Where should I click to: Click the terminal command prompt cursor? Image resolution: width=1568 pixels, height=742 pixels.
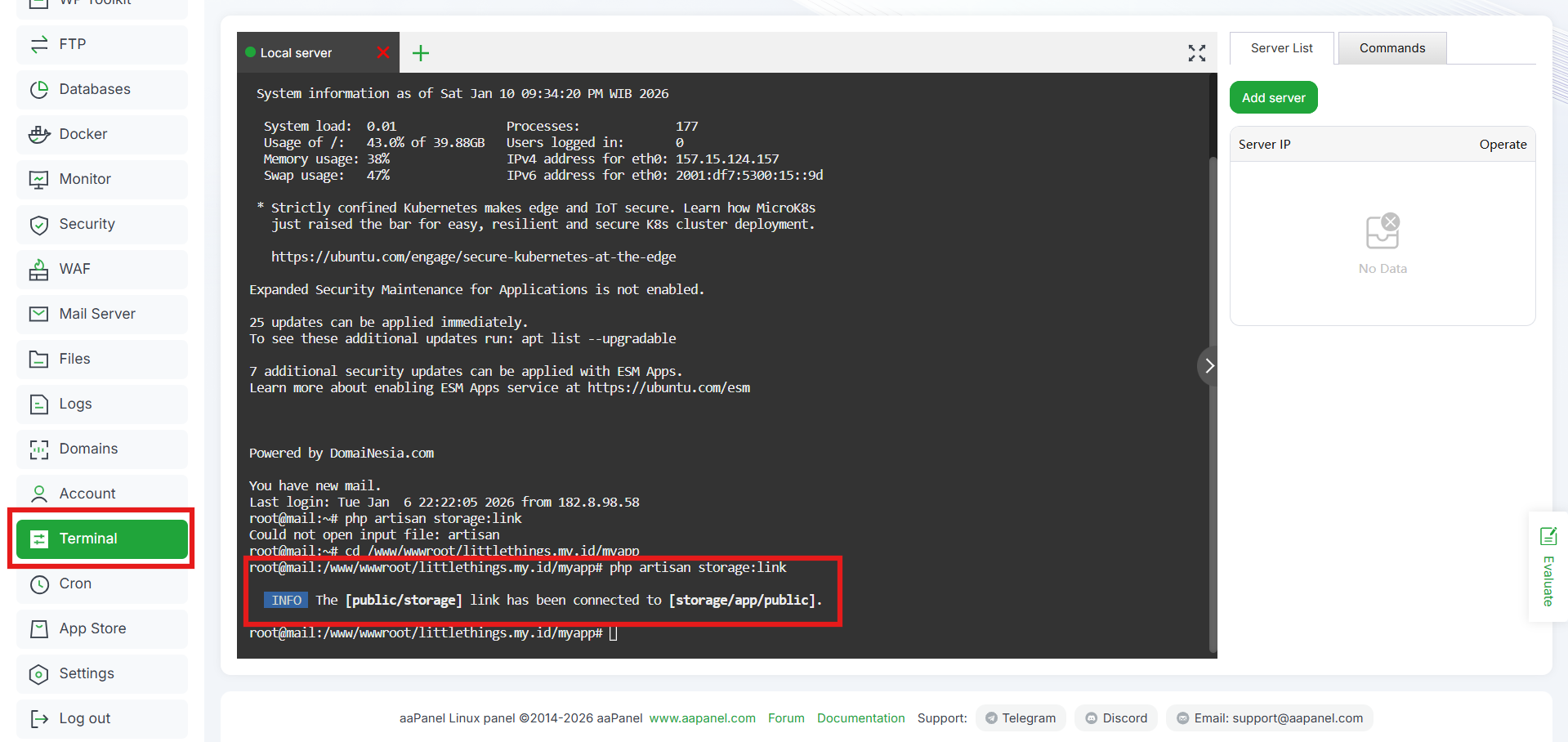pos(613,633)
